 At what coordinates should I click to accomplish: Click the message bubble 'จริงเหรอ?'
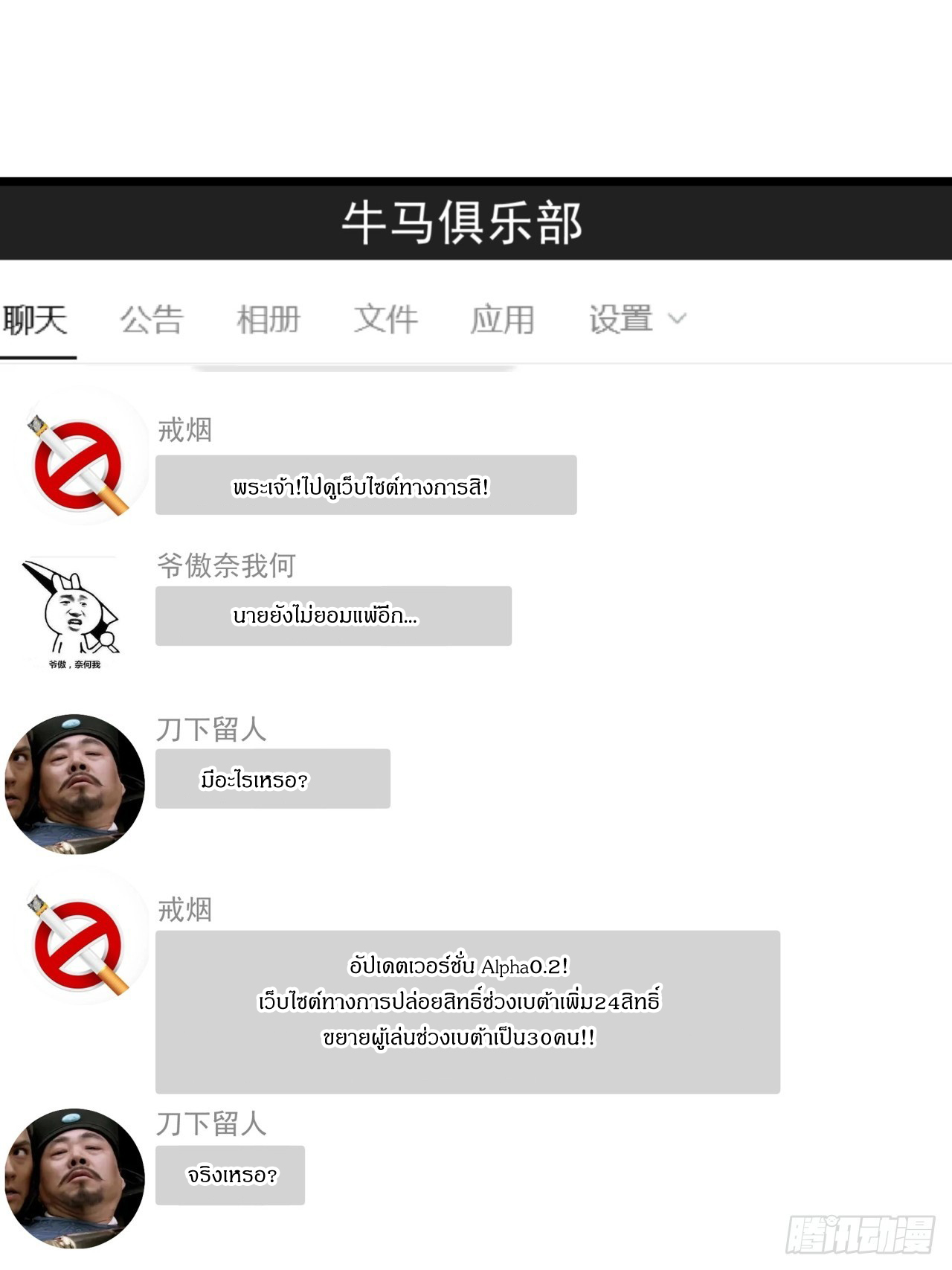(x=230, y=1176)
